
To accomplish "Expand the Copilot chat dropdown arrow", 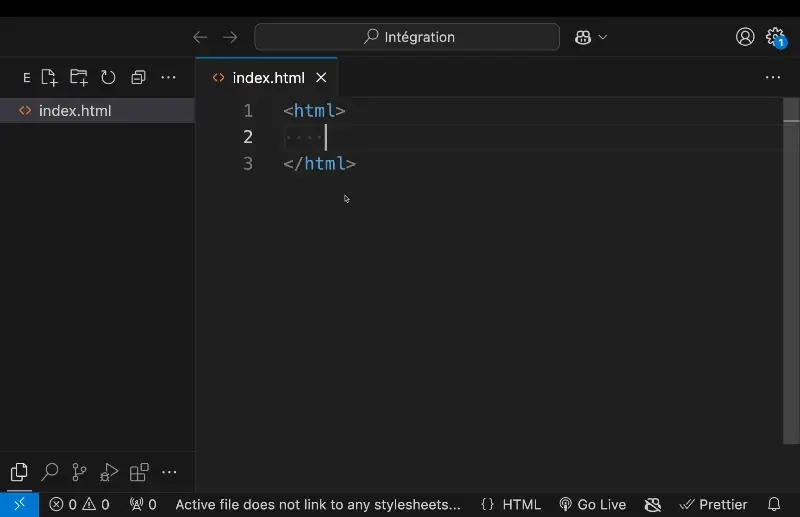I will point(603,37).
